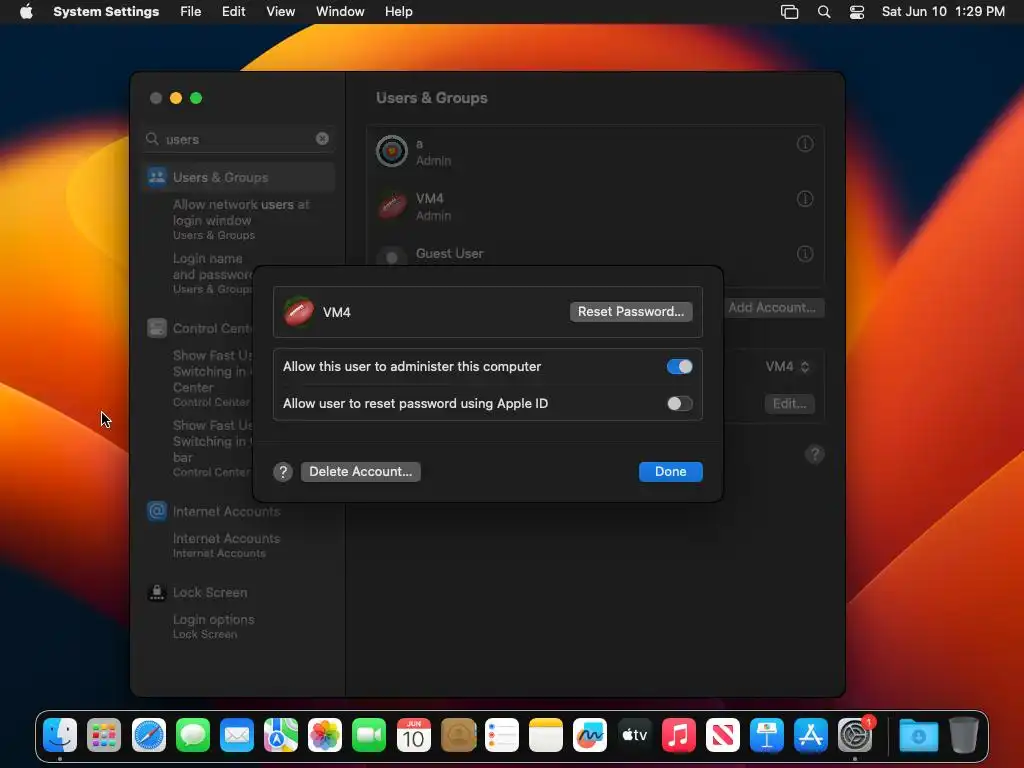1024x768 pixels.
Task: Open App Store from the Dock
Action: coord(810,735)
